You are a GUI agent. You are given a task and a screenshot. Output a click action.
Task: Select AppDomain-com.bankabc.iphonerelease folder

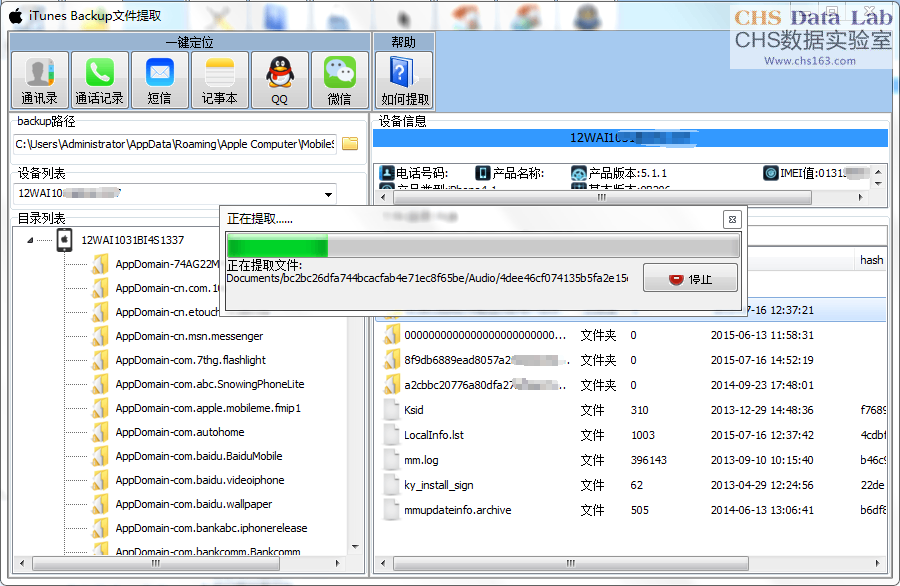pos(211,528)
